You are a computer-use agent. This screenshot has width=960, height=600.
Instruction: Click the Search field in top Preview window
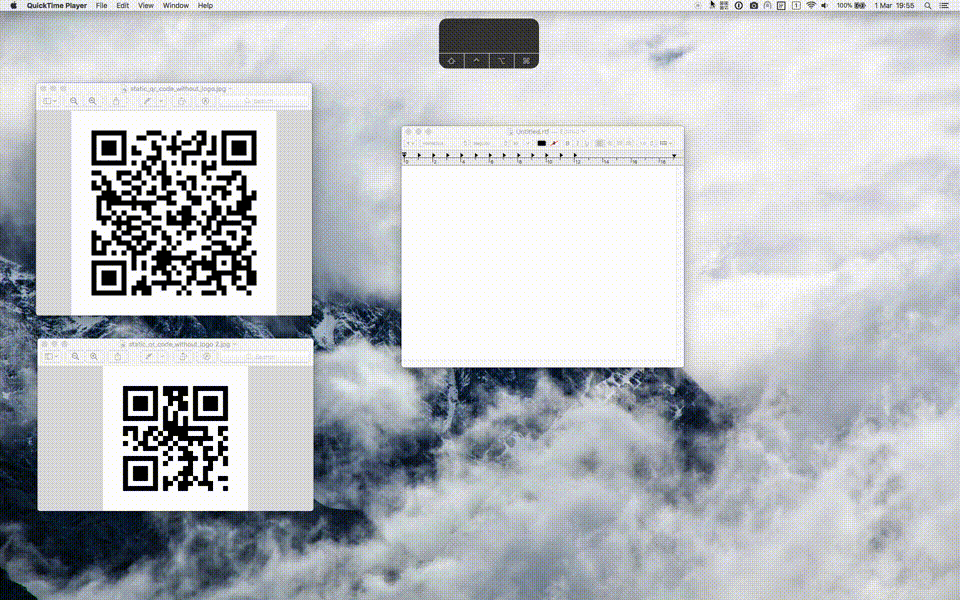point(264,101)
